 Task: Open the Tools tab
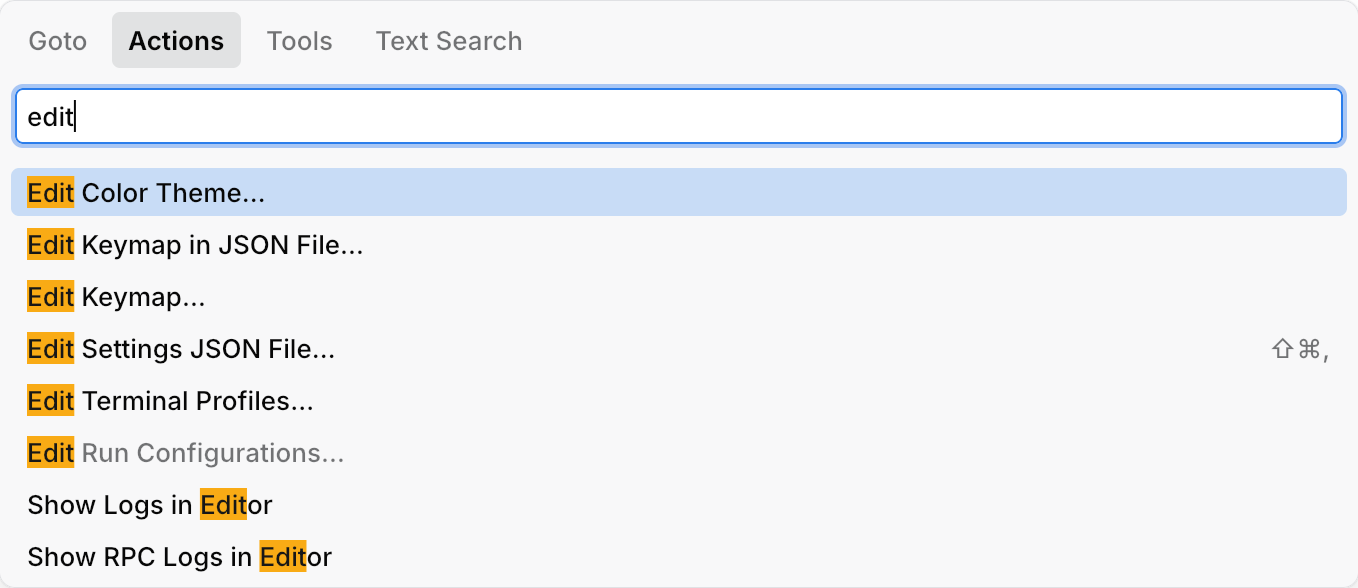pos(299,41)
